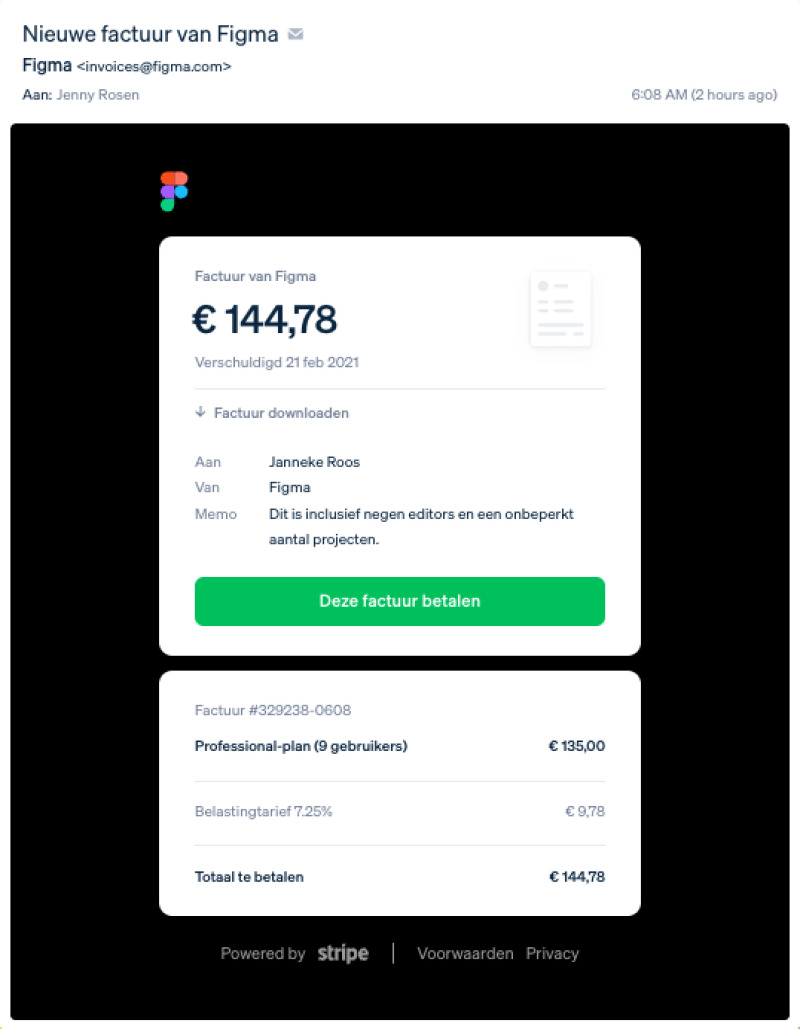Image resolution: width=800 pixels, height=1029 pixels.
Task: Click the Figma sender name
Action: [x=47, y=66]
